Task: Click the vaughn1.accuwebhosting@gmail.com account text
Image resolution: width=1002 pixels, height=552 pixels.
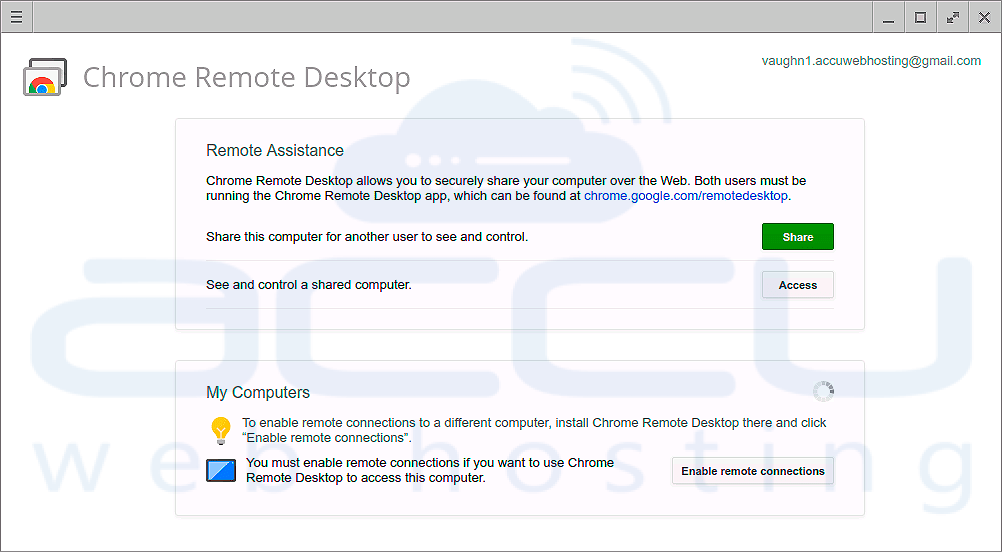Action: point(871,61)
